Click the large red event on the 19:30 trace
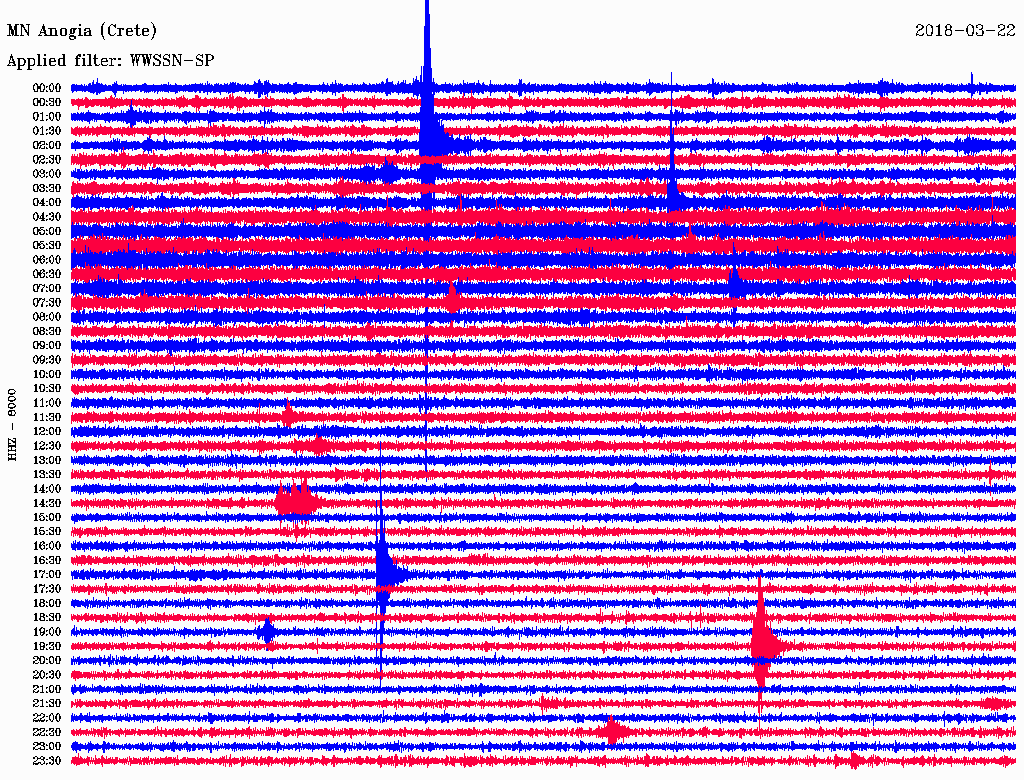Screen dimensions: 1024x780 (763, 643)
